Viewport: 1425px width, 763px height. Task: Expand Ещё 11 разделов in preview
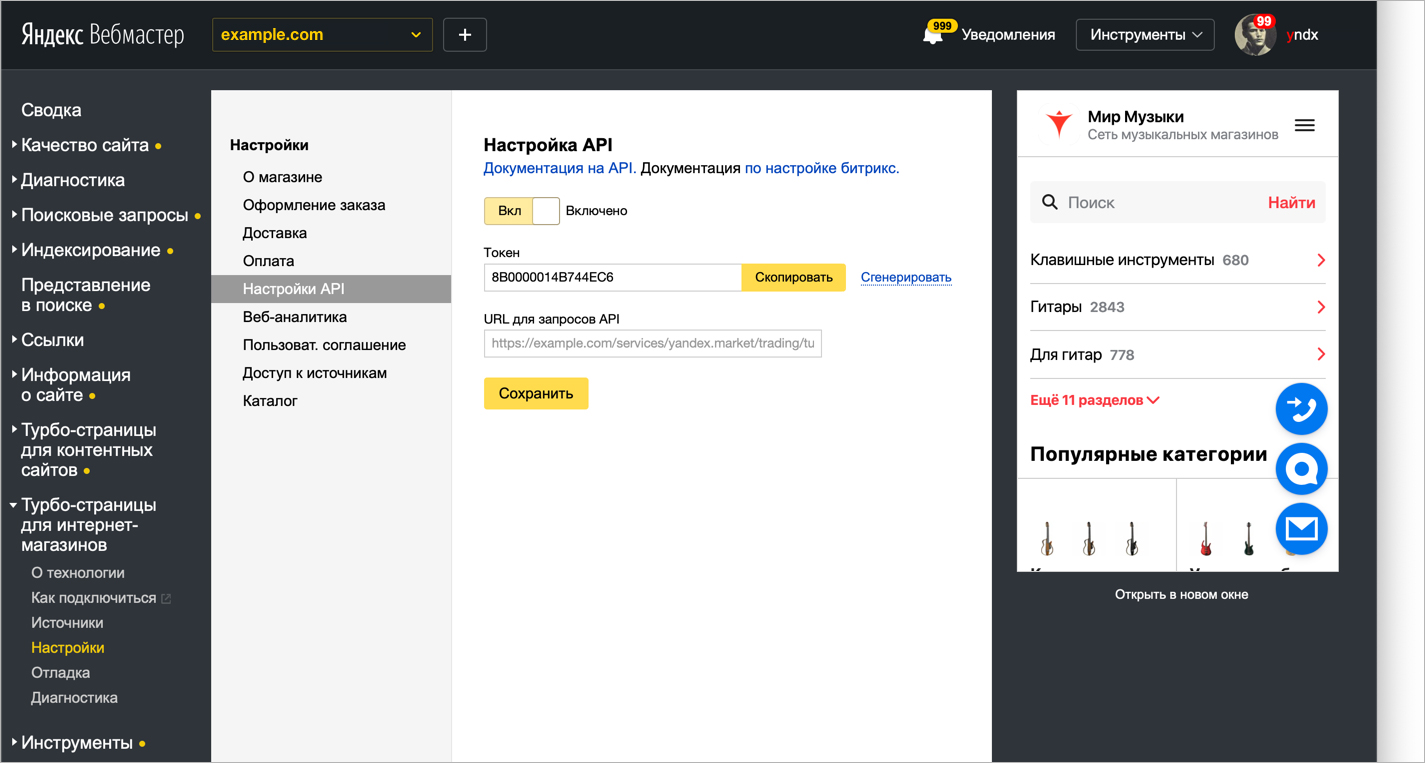point(1095,400)
